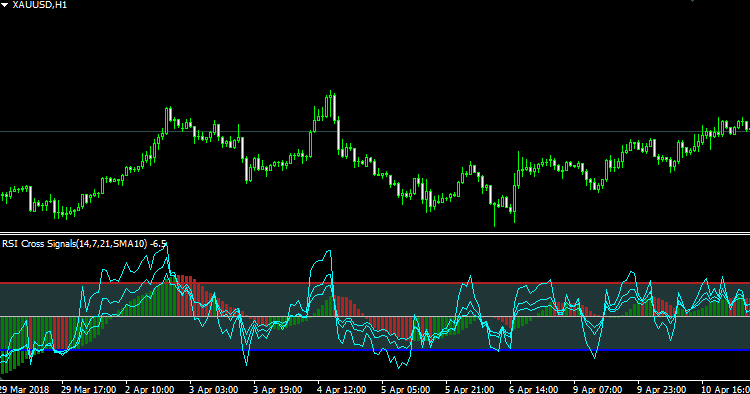Click the 3 Apr 19:00 time axis label
This screenshot has width=750, height=394.
(277, 389)
